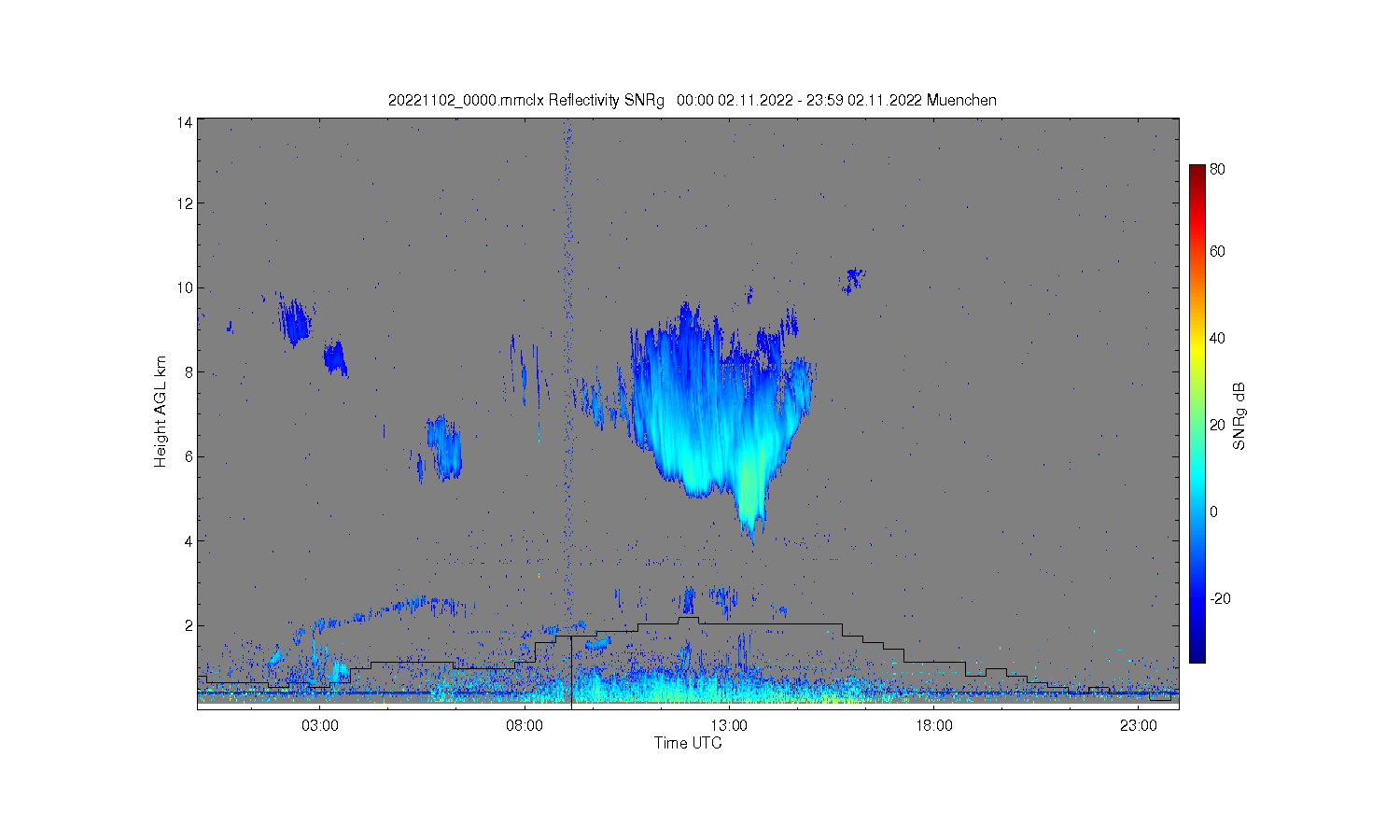Click the 12 km height tick label

click(x=185, y=203)
